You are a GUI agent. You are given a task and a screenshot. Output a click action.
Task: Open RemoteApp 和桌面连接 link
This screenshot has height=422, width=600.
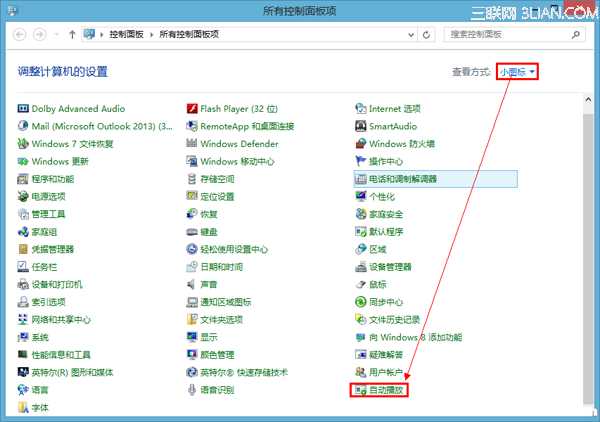pyautogui.click(x=247, y=126)
